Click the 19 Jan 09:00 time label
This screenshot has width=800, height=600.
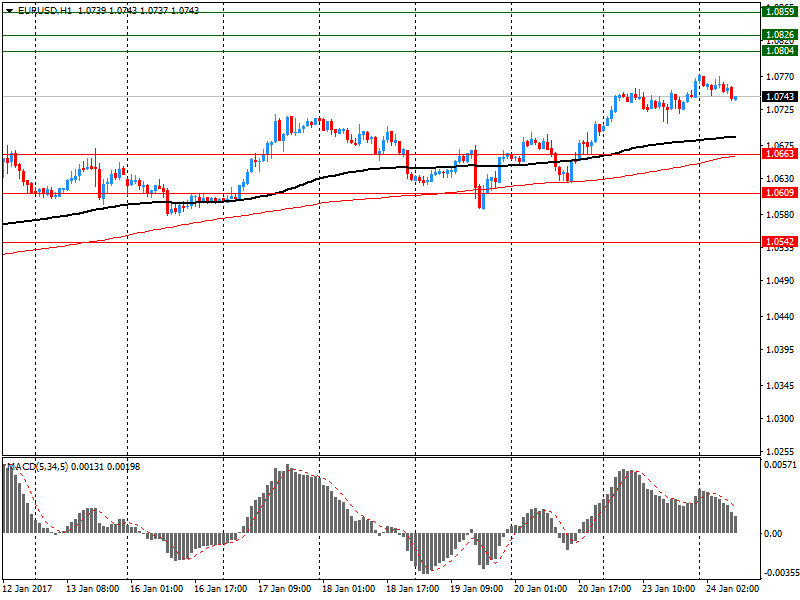click(477, 588)
